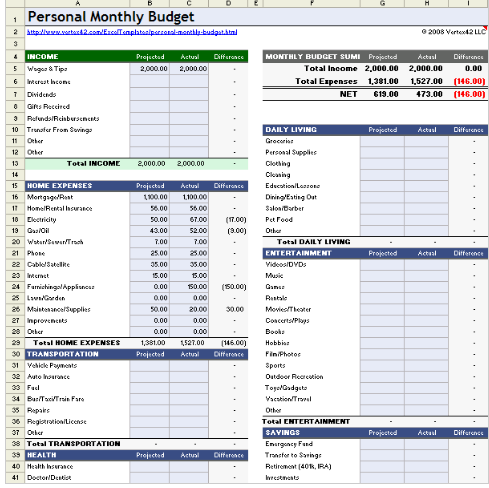Click the INCOME section header
Viewport: 489px width, 488px height.
43,57
